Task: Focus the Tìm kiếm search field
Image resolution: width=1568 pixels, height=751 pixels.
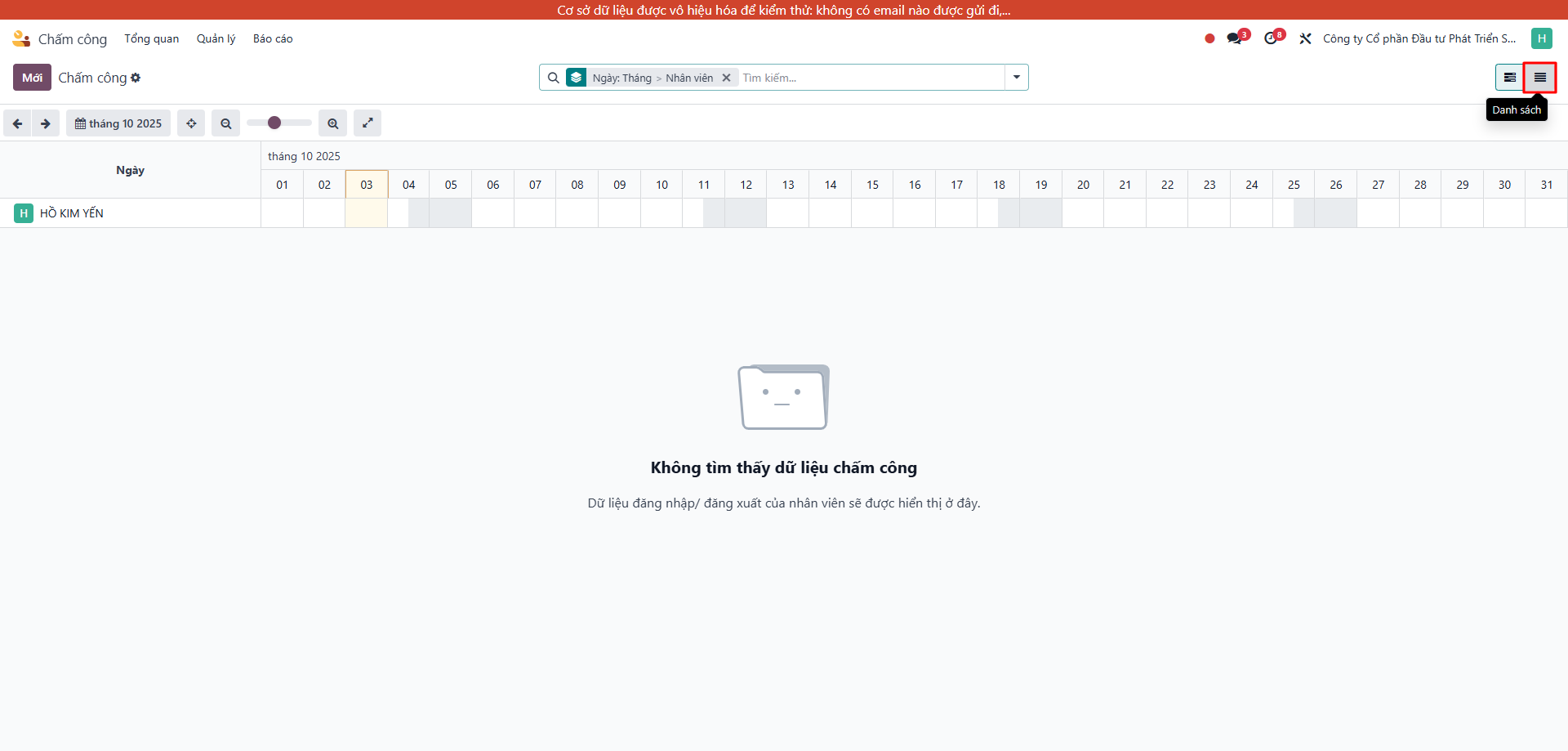Action: coord(871,78)
